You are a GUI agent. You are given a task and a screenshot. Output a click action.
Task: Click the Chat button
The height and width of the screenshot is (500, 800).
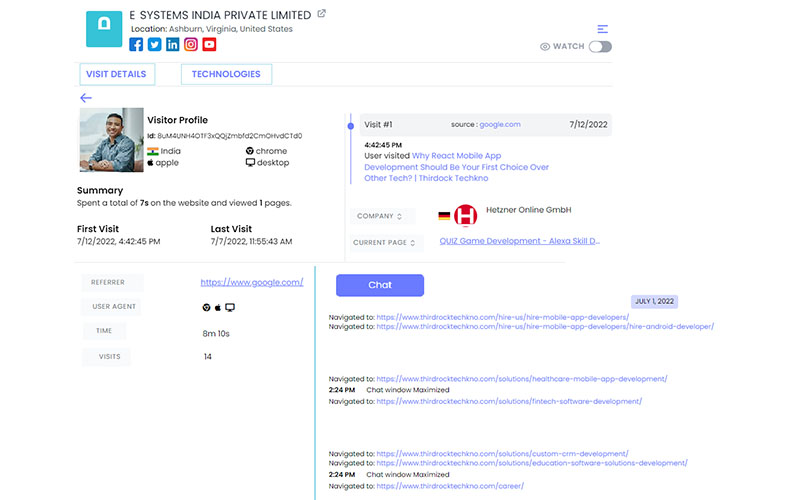tap(380, 285)
